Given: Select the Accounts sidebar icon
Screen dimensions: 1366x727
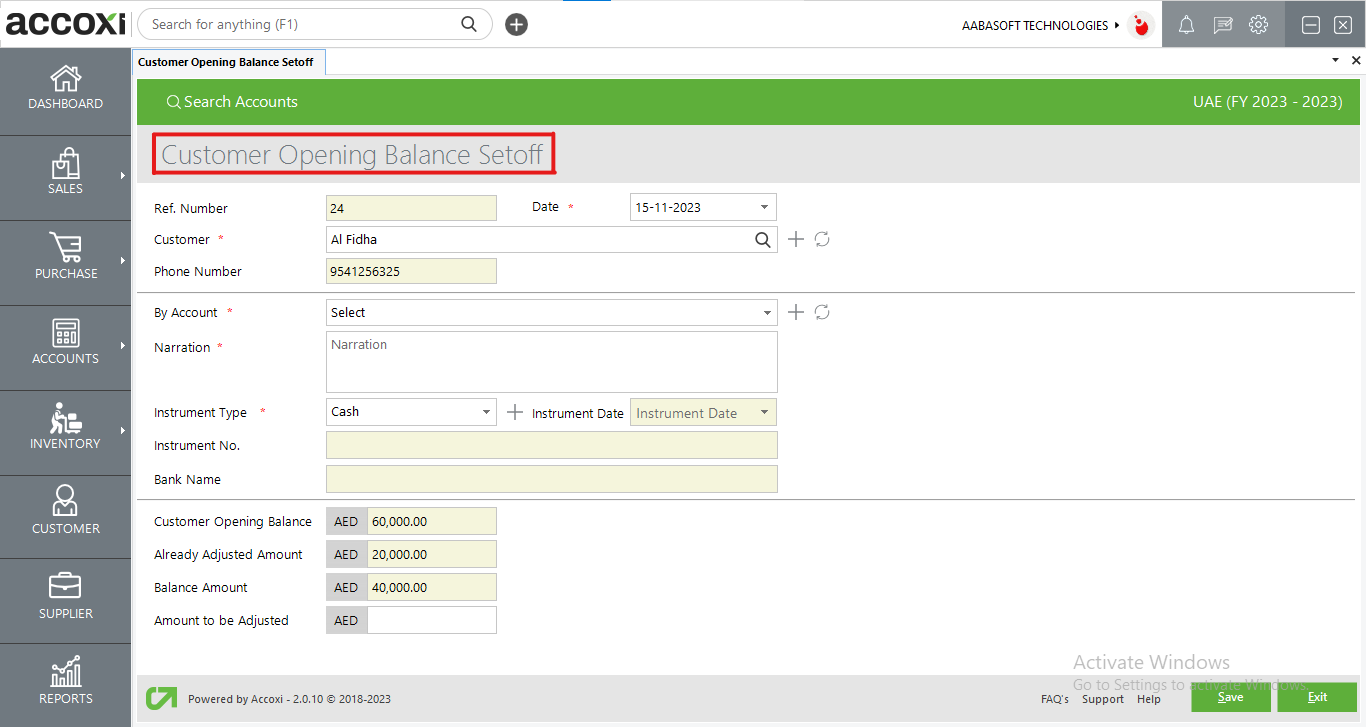Looking at the screenshot, I should (x=65, y=345).
